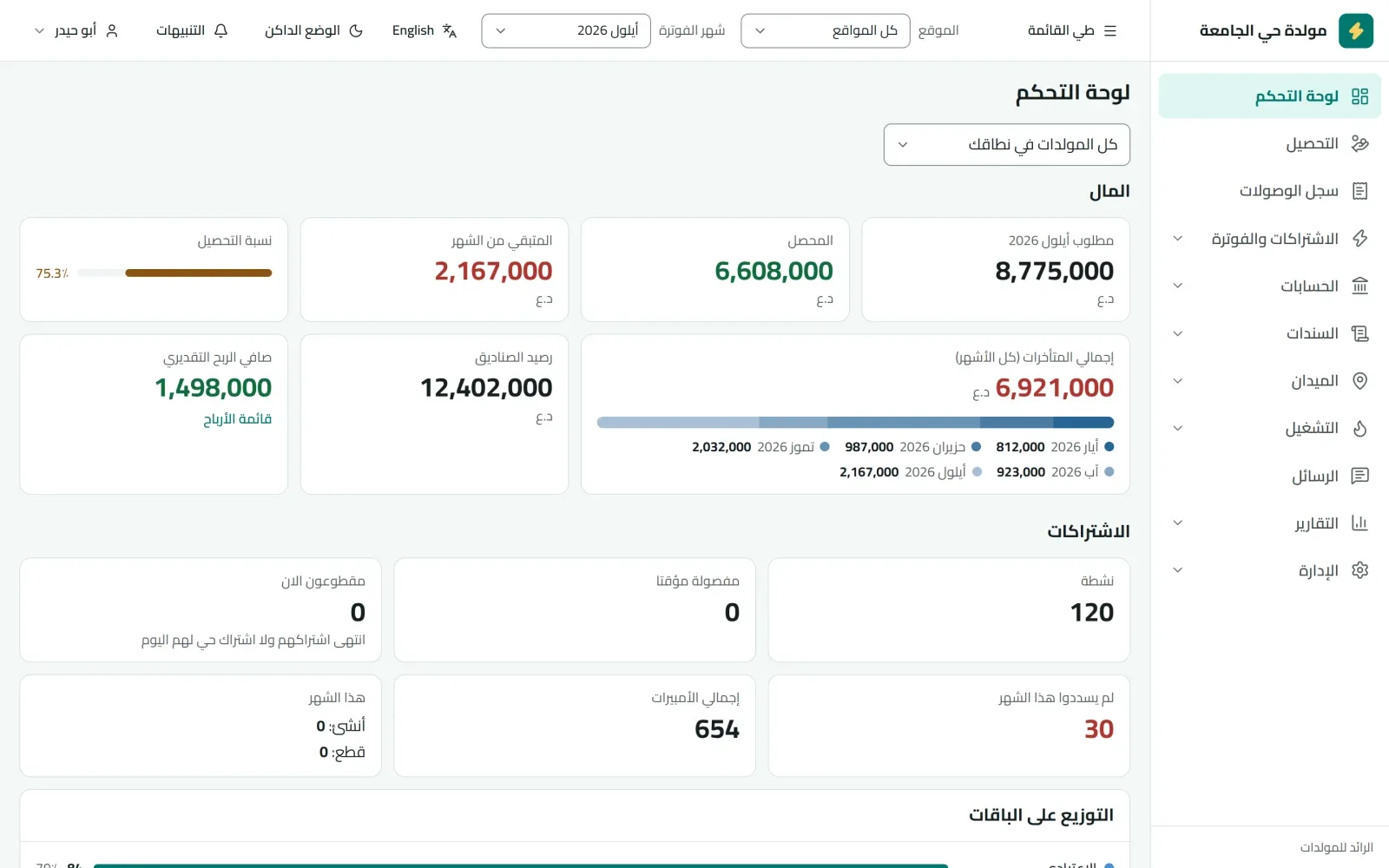Open التقارير menu label in the sidebar
This screenshot has height=868, width=1389.
[1317, 523]
